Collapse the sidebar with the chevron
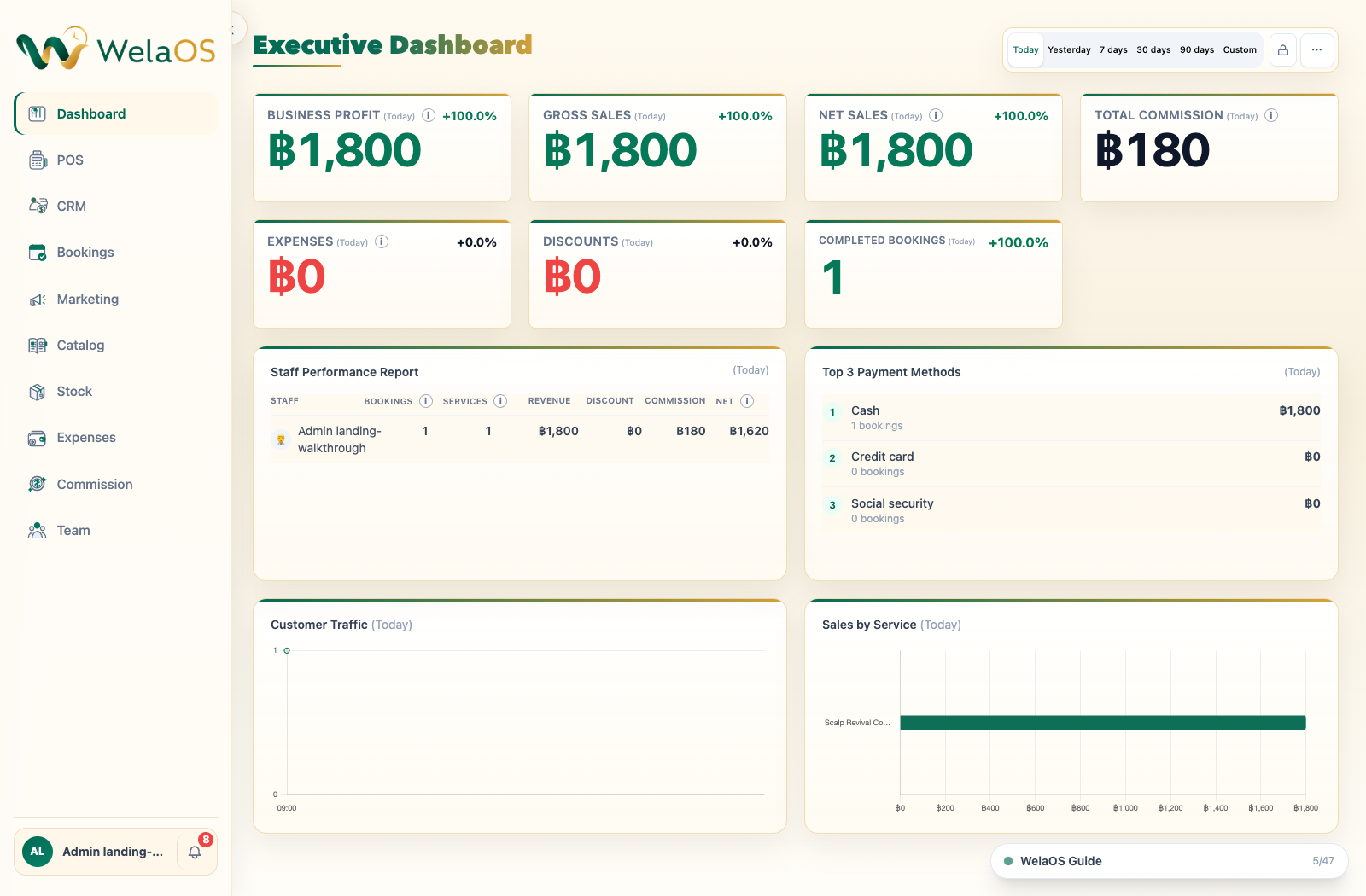 coord(234,29)
